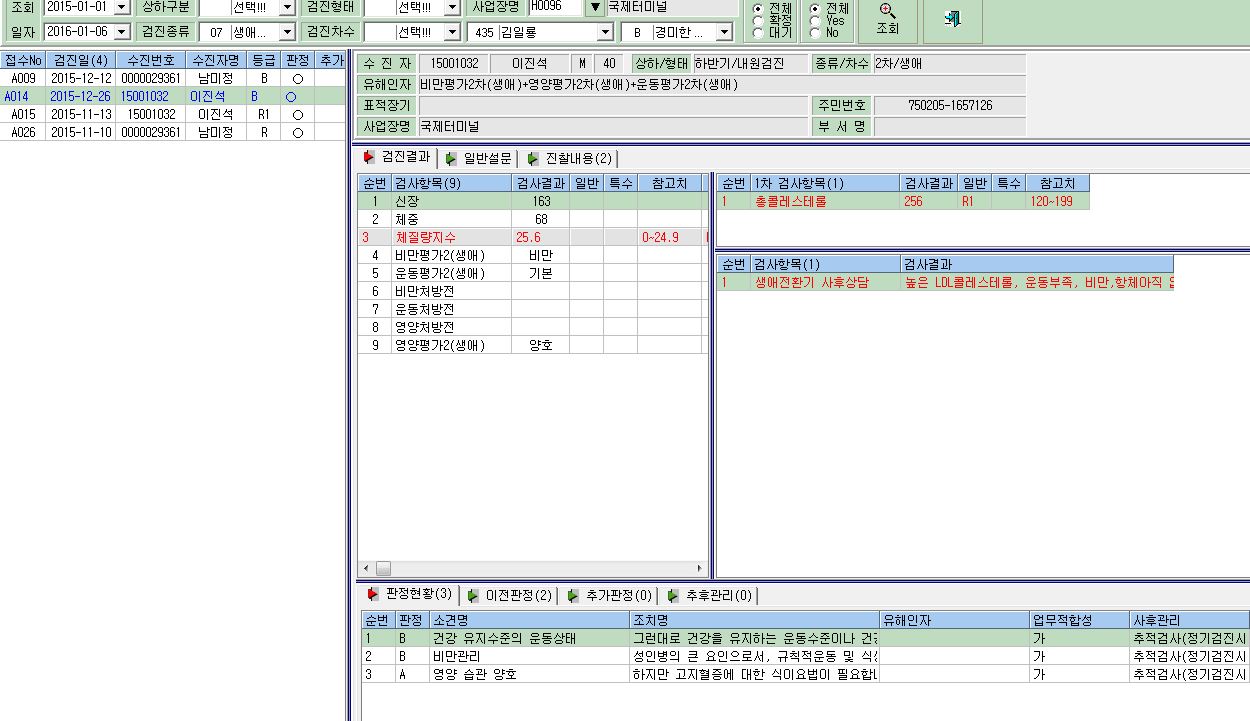Click the H0096 사업장 code field

pyautogui.click(x=554, y=7)
